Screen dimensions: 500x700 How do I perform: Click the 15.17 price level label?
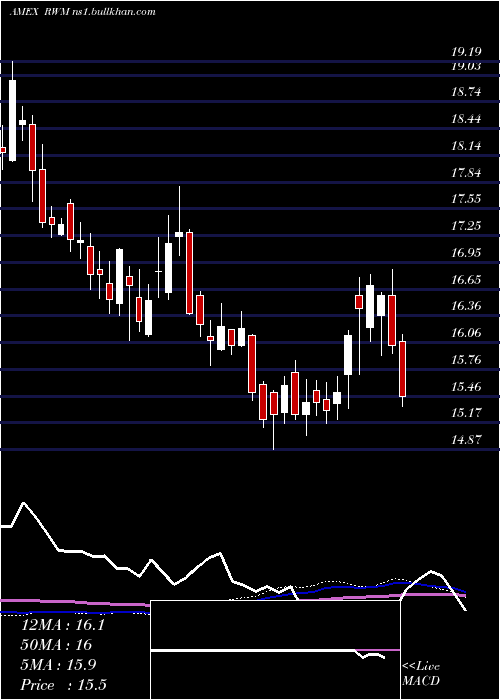point(466,413)
